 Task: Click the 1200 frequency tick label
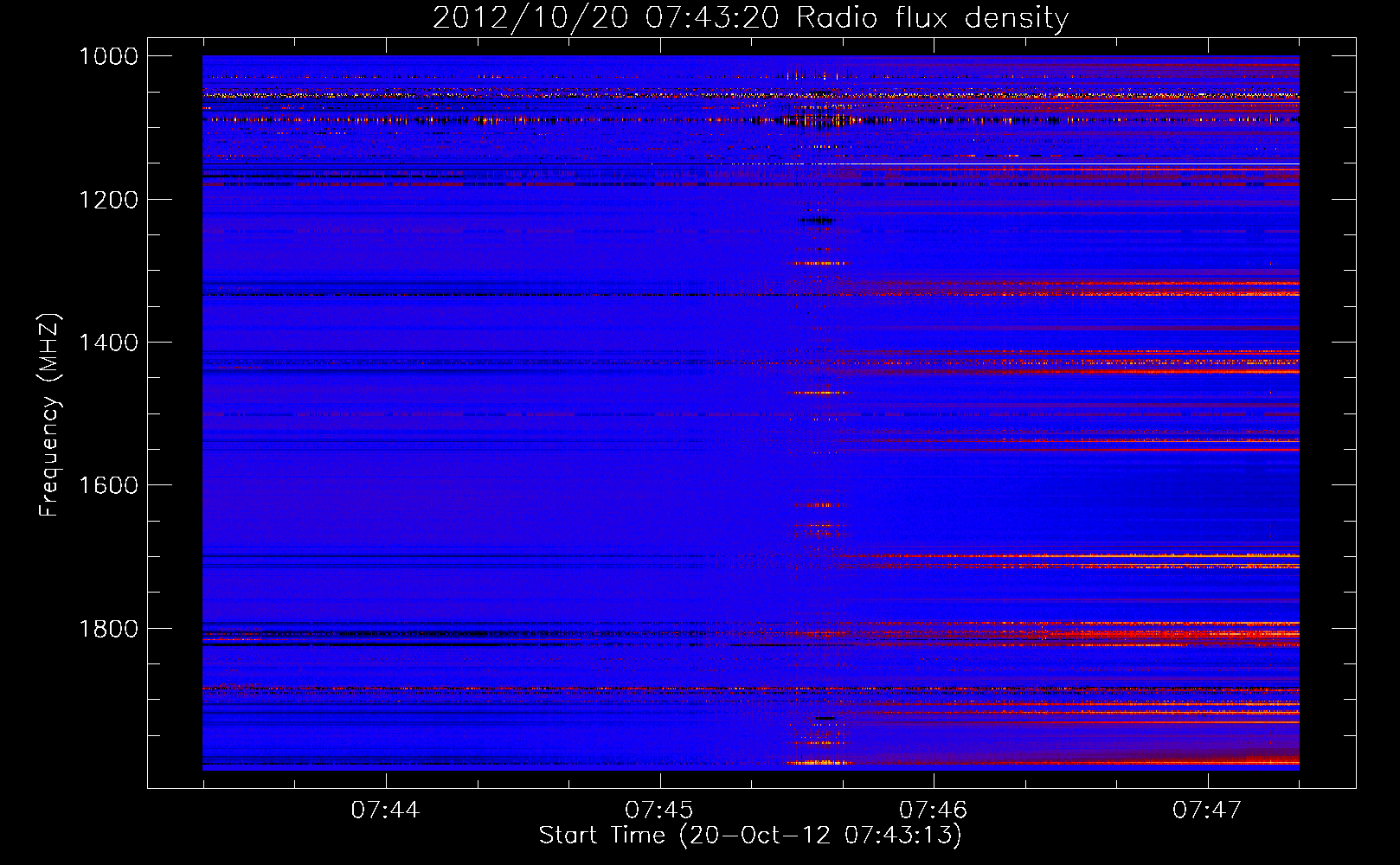(x=108, y=200)
